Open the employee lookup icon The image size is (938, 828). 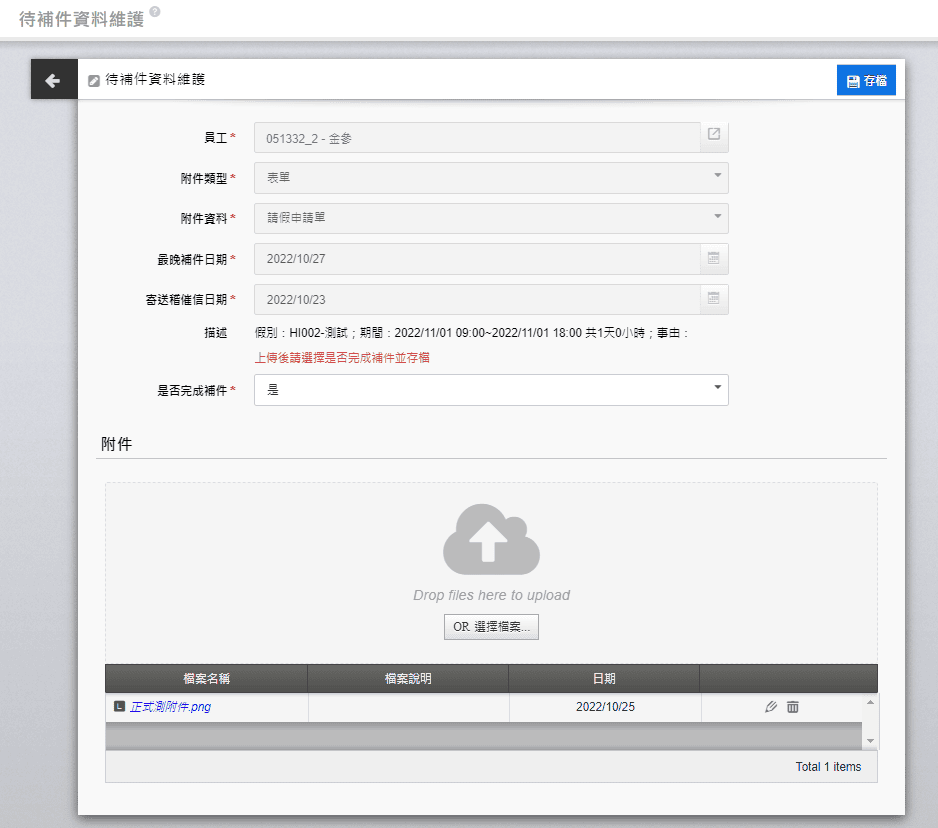click(714, 135)
